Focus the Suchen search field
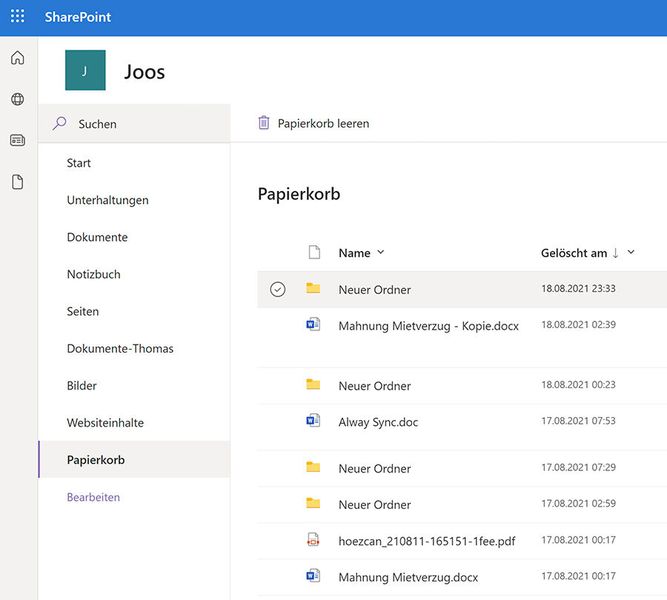The image size is (667, 600). coord(134,123)
